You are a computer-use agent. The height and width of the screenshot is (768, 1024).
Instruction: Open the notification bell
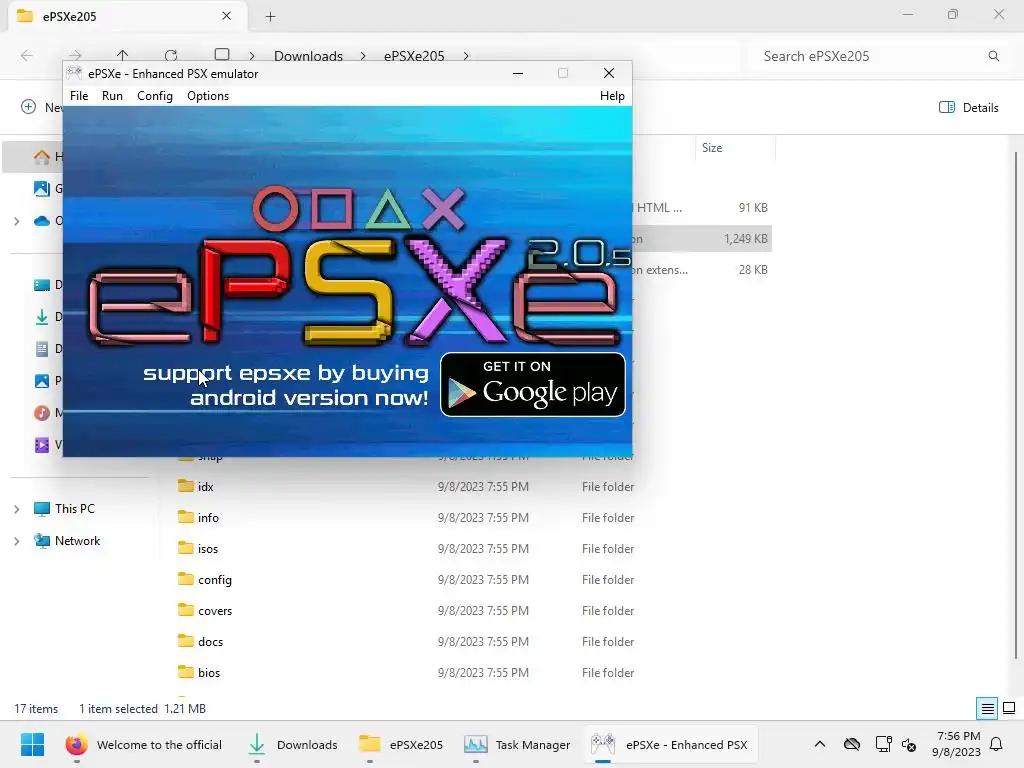coord(996,744)
